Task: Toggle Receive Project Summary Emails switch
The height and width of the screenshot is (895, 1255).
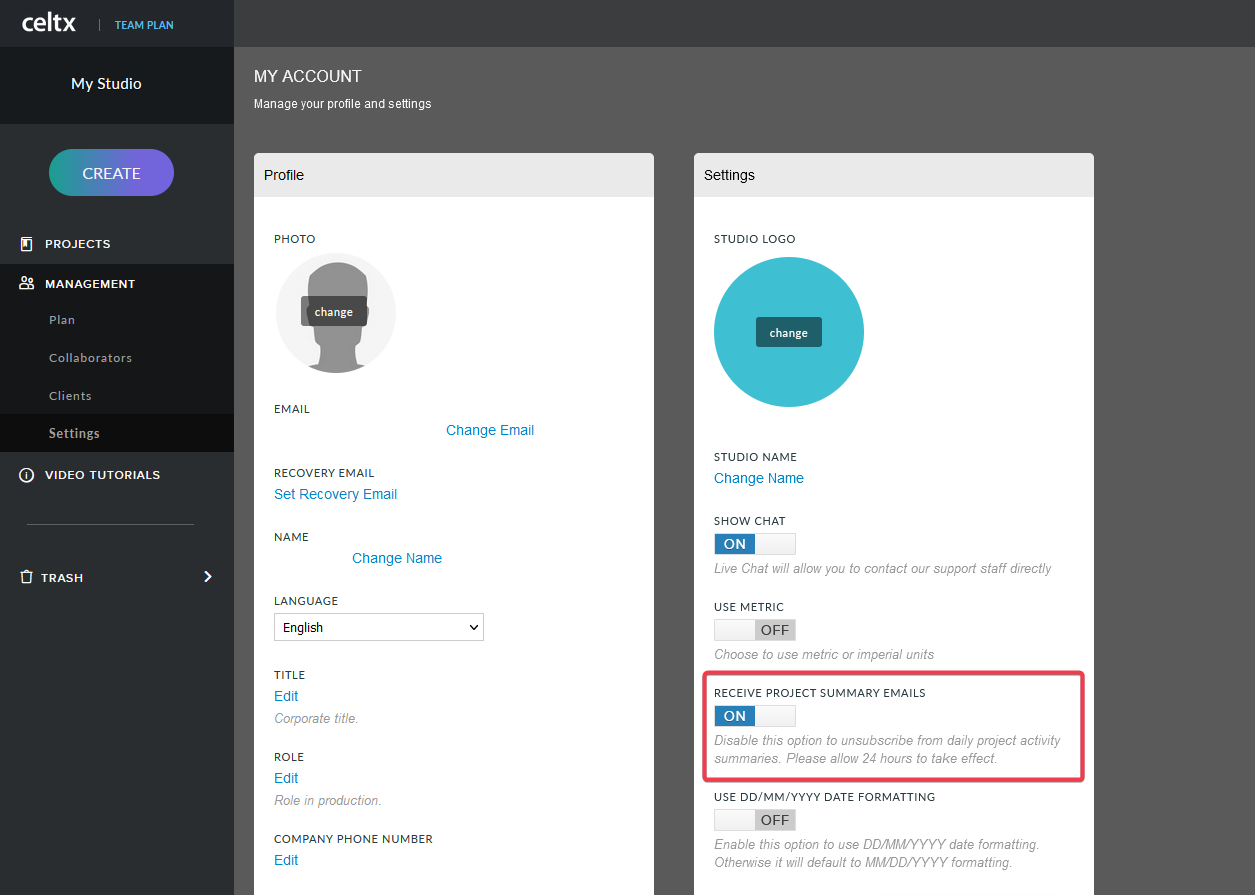Action: 755,716
